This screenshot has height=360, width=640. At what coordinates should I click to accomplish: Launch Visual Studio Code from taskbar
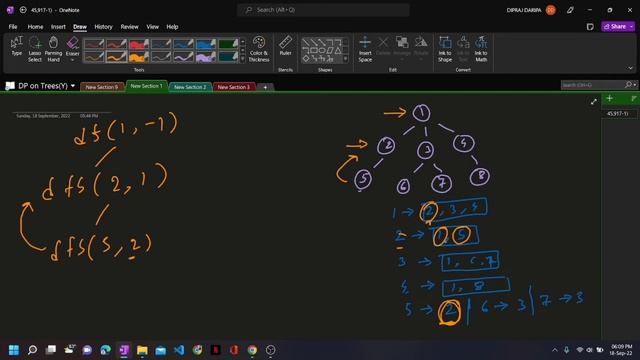pyautogui.click(x=179, y=350)
